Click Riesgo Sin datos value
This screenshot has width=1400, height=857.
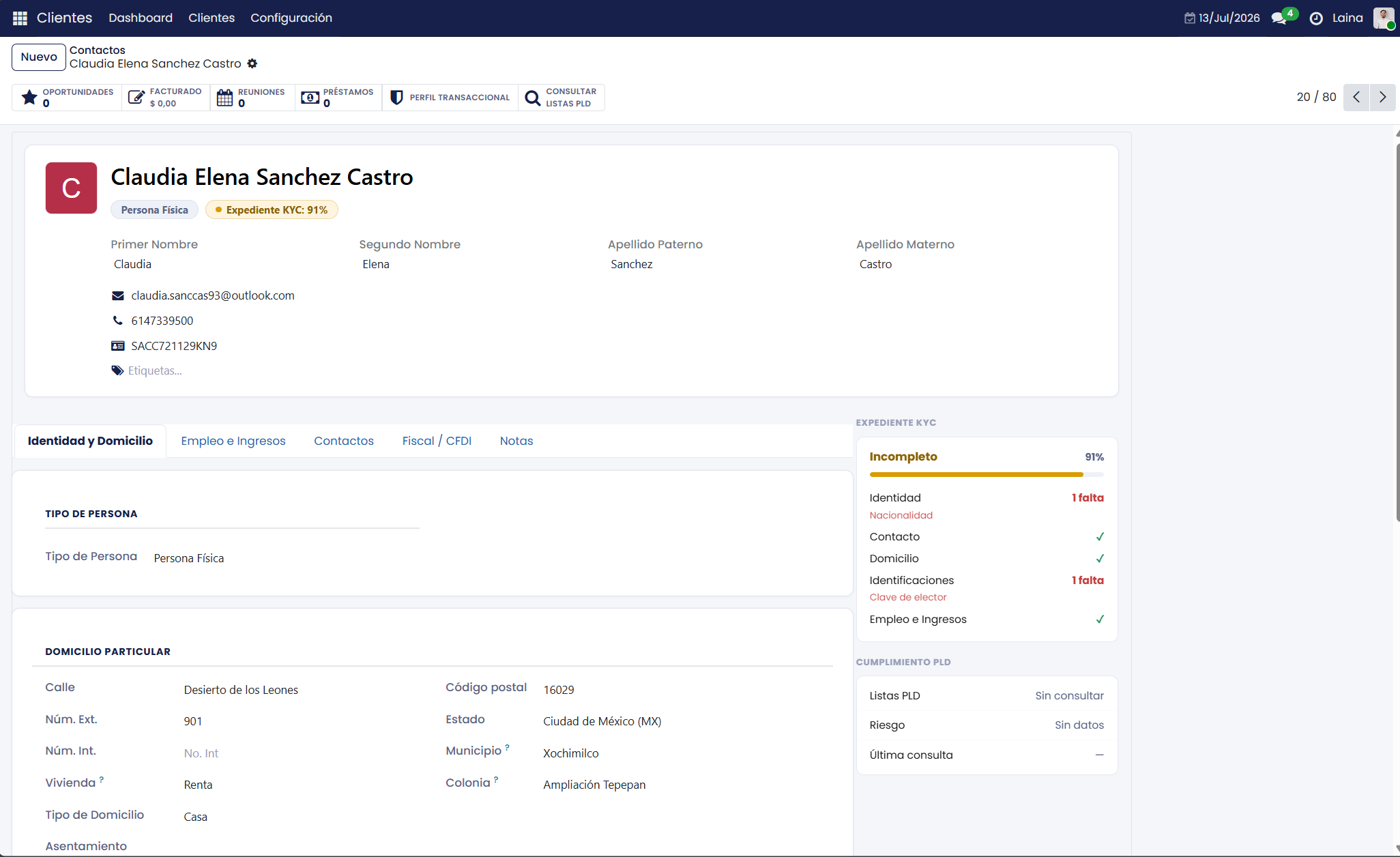point(1079,725)
